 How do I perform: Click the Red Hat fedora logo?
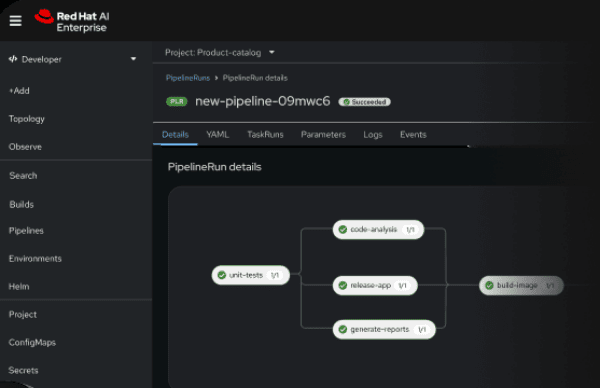(44, 16)
